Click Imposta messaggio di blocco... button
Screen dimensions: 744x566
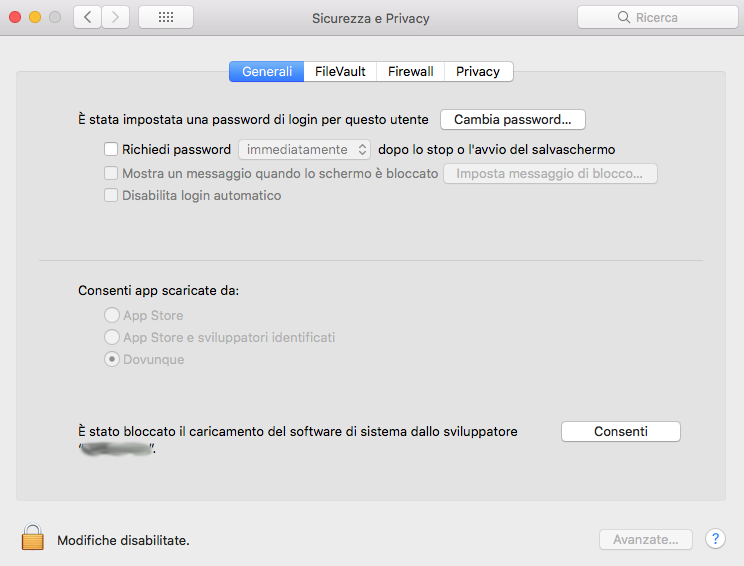(x=550, y=174)
